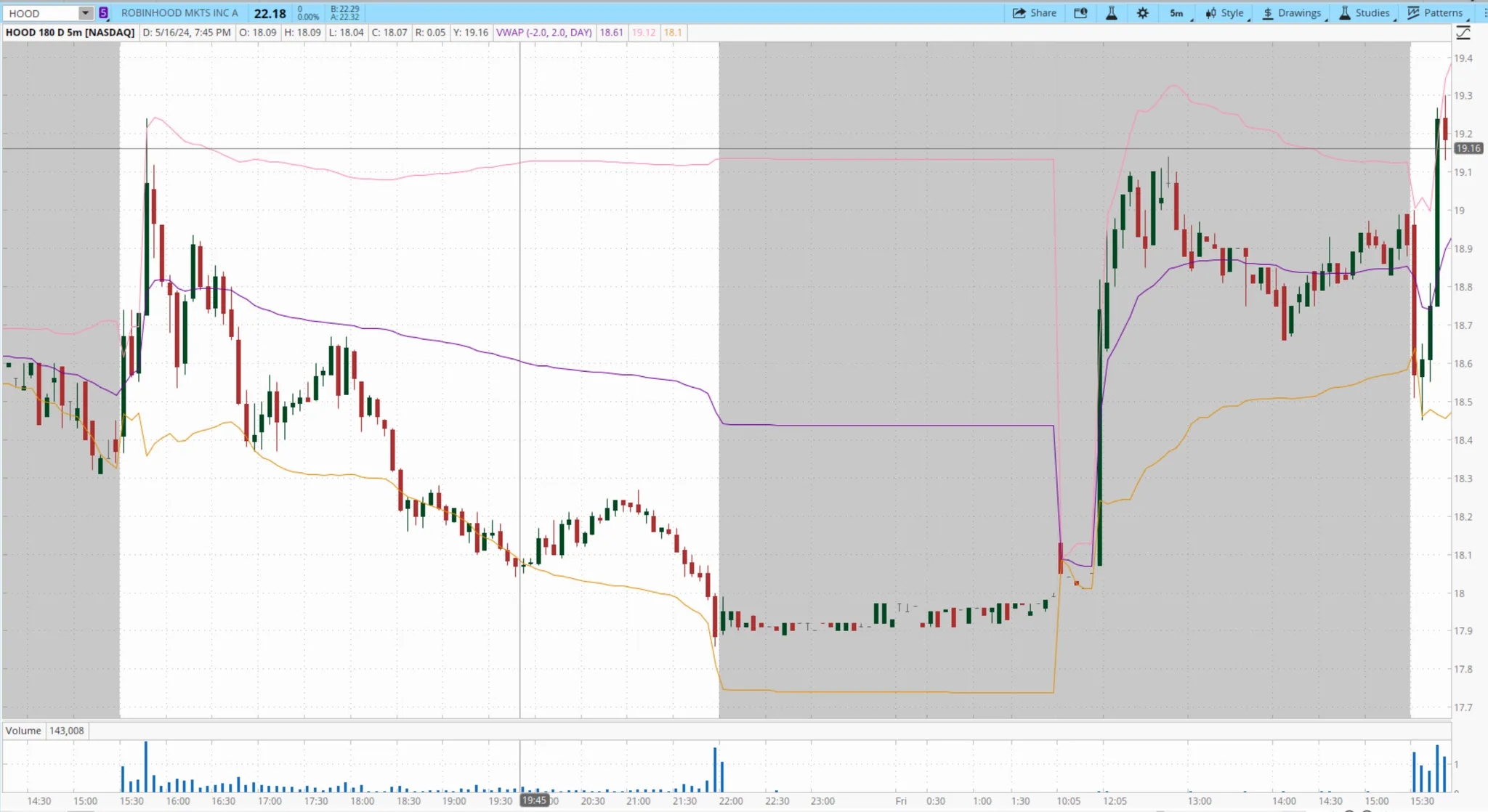Open chart settings gear icon

click(1143, 13)
